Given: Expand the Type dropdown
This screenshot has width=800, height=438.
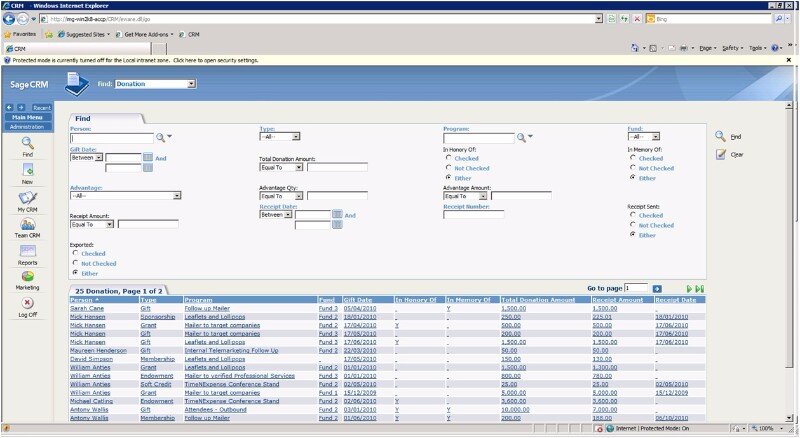Looking at the screenshot, I should pos(280,136).
